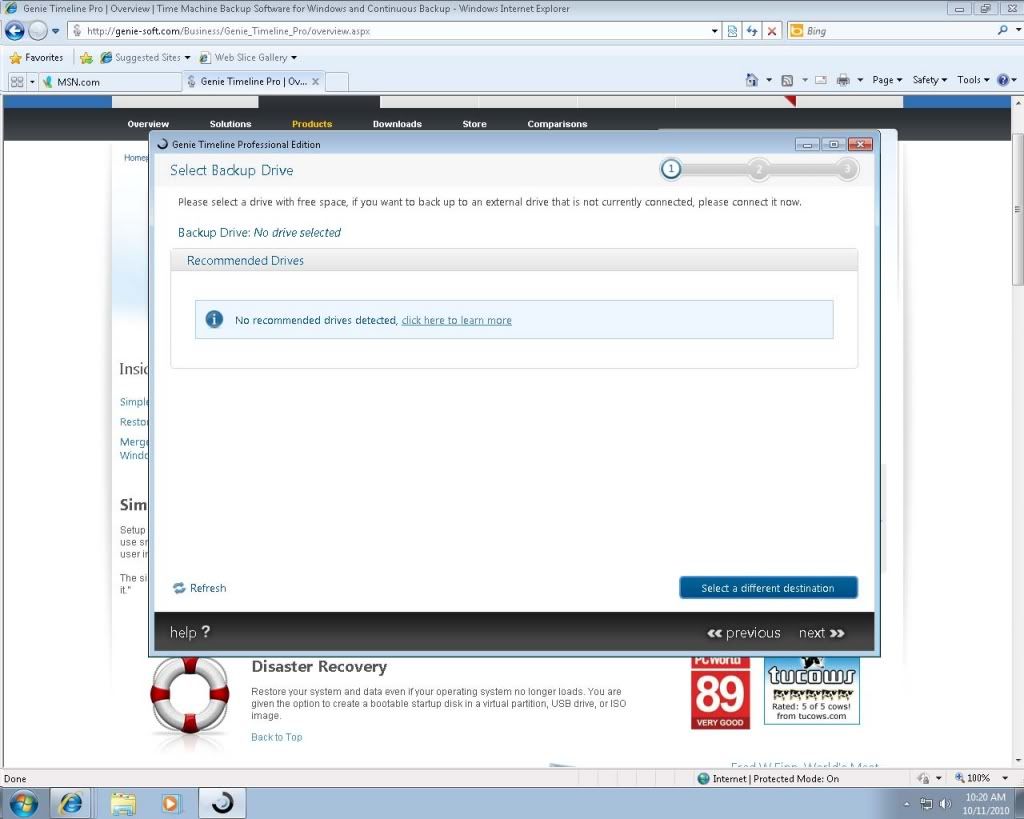Open the website's Products nav item
Viewport: 1024px width, 819px height.
click(x=312, y=124)
